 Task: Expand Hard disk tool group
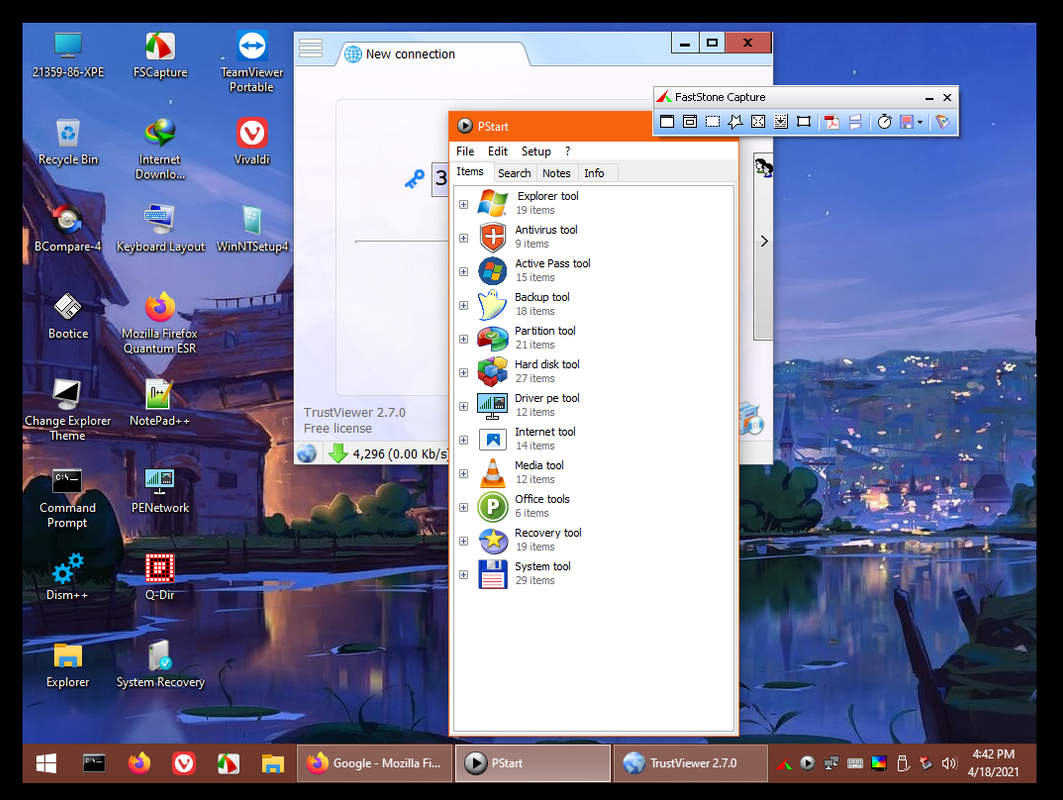(464, 372)
